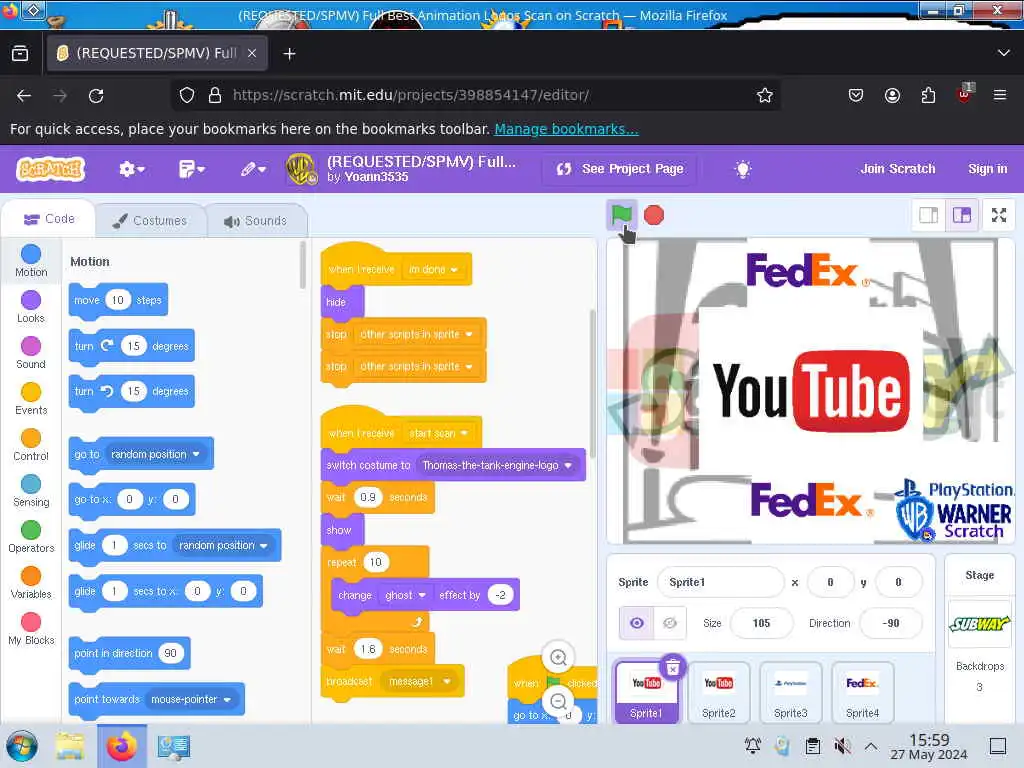Open the Windows Start menu
Screen dimensions: 1024x768
pyautogui.click(x=22, y=746)
